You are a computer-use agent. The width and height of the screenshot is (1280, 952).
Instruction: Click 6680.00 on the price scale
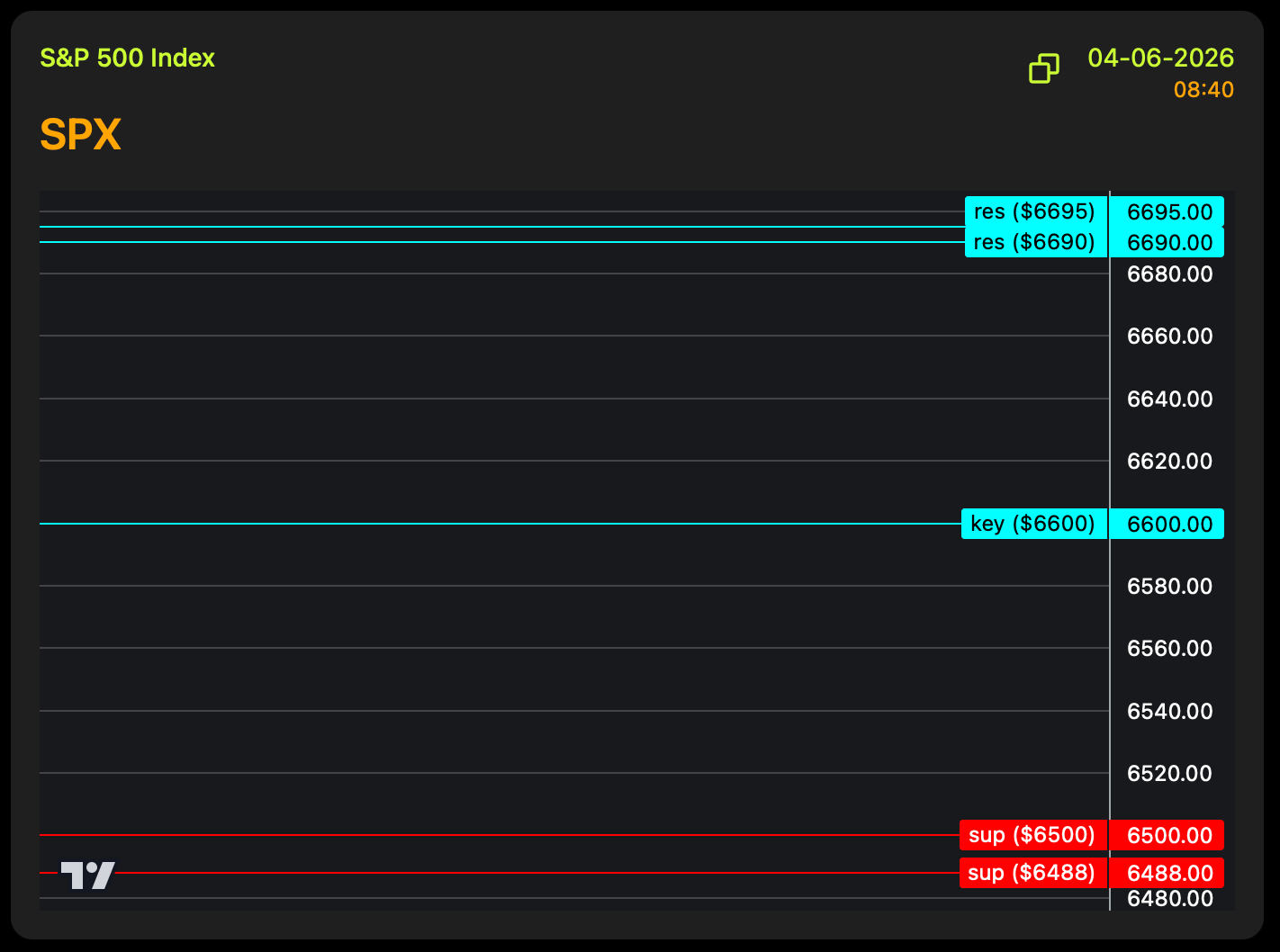[1169, 274]
